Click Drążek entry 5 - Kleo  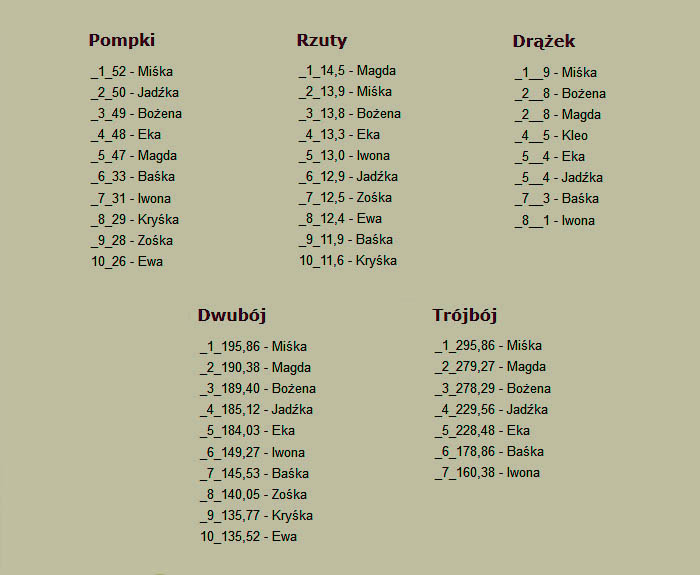coord(551,136)
